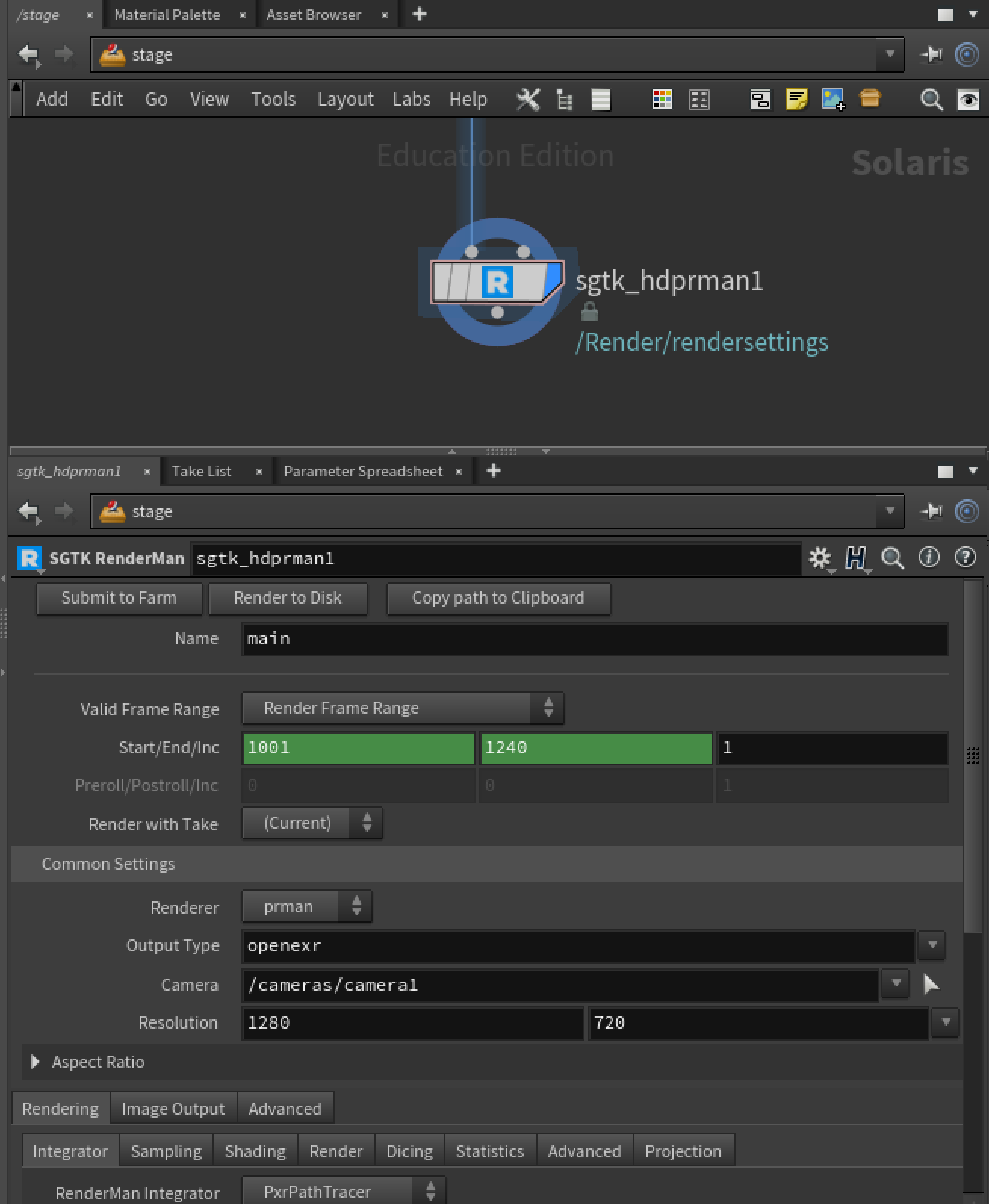Toggle display flag on sgtk_hdprman1 node

tap(554, 281)
